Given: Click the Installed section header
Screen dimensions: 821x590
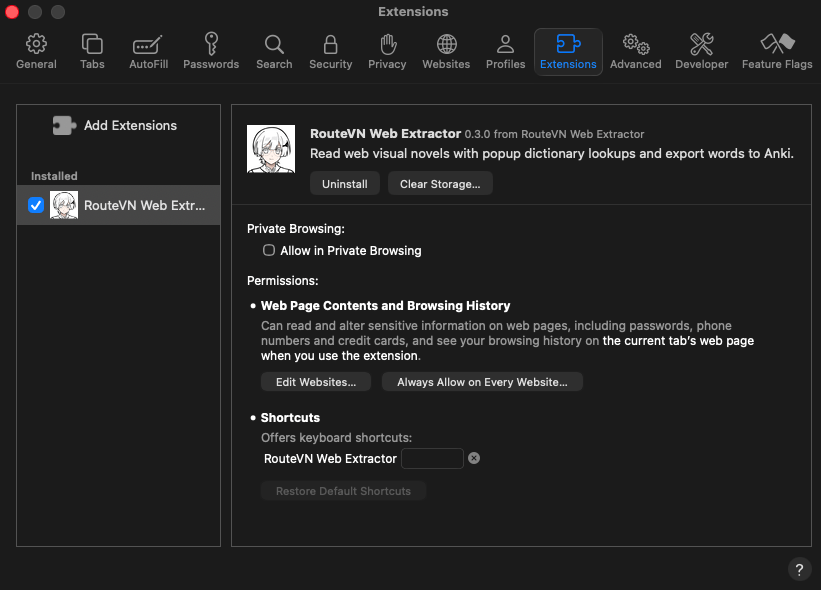Looking at the screenshot, I should pos(54,176).
